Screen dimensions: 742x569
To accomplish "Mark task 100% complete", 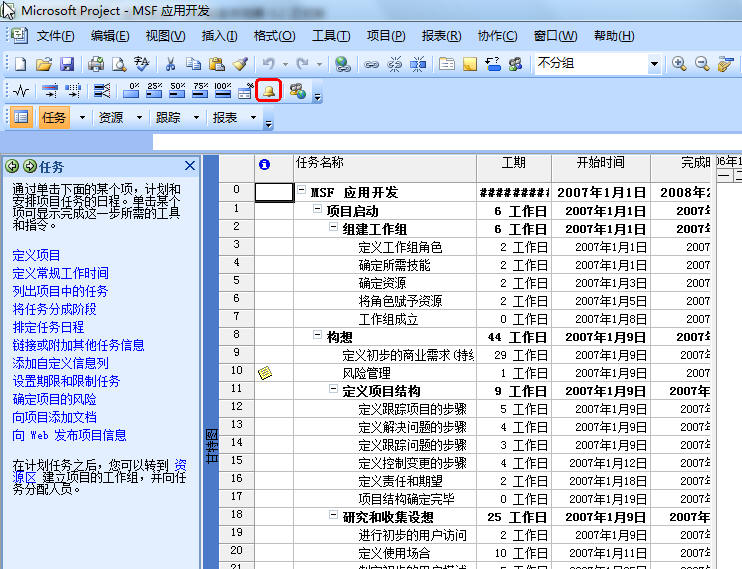I will [223, 90].
